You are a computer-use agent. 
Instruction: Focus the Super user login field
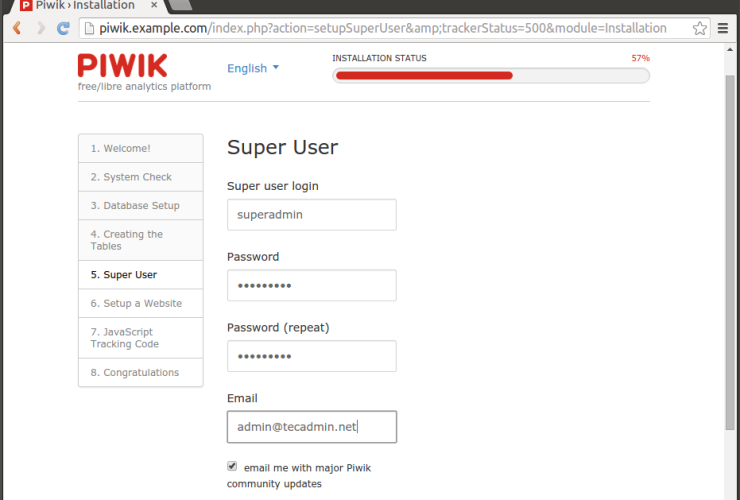pos(311,214)
